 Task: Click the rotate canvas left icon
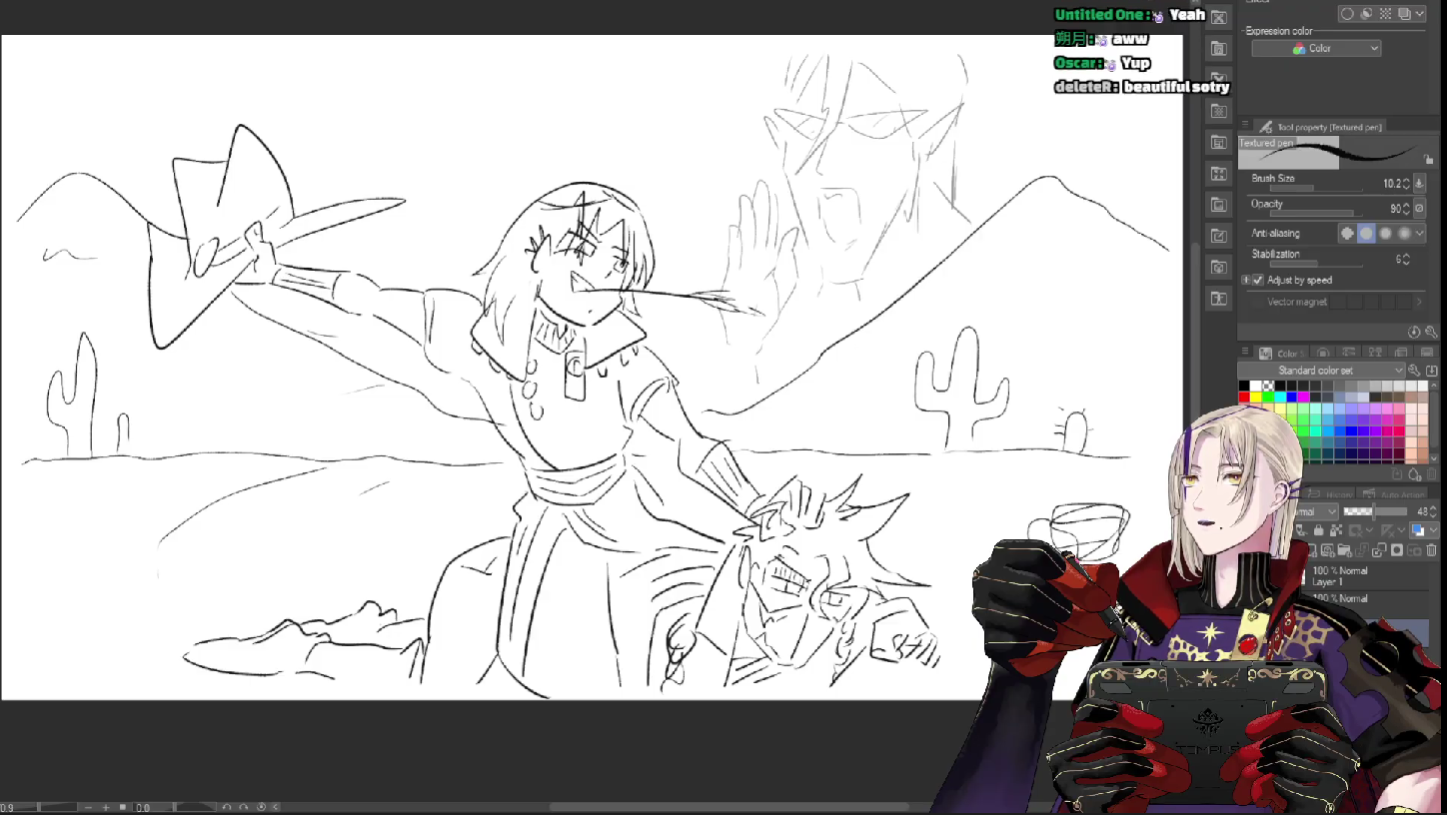[227, 807]
